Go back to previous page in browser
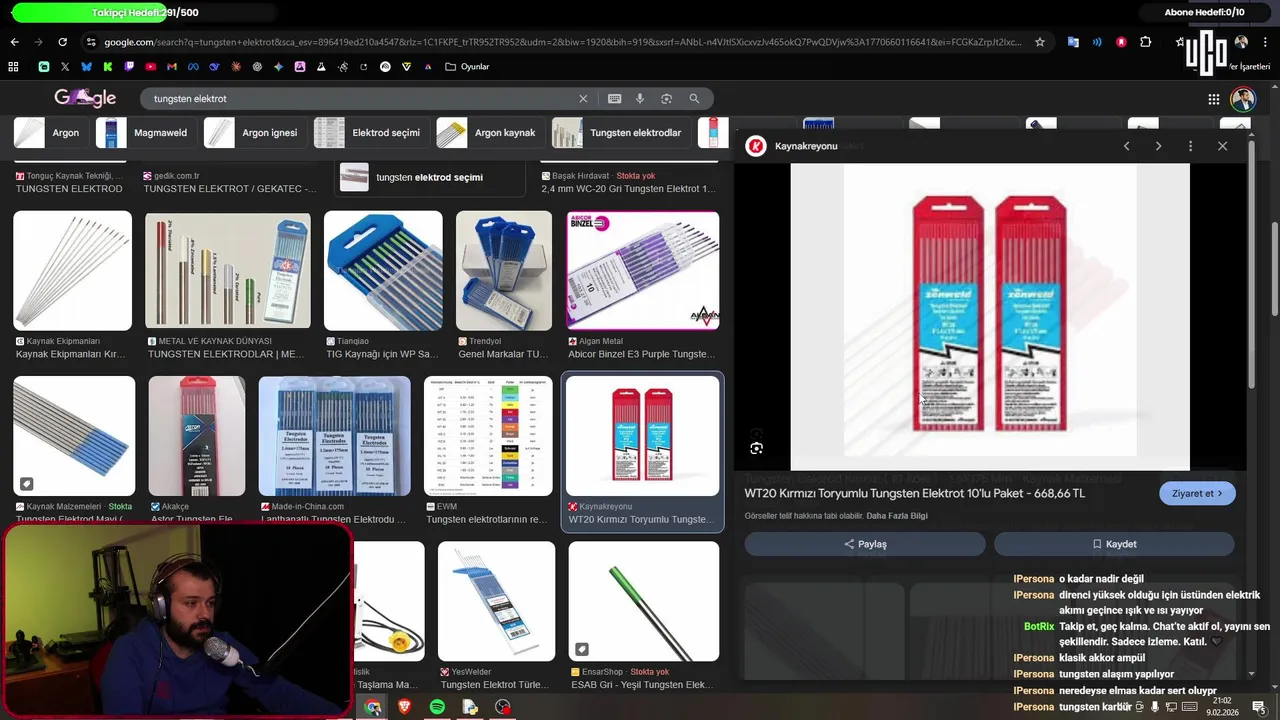This screenshot has height=720, width=1280. (x=14, y=42)
